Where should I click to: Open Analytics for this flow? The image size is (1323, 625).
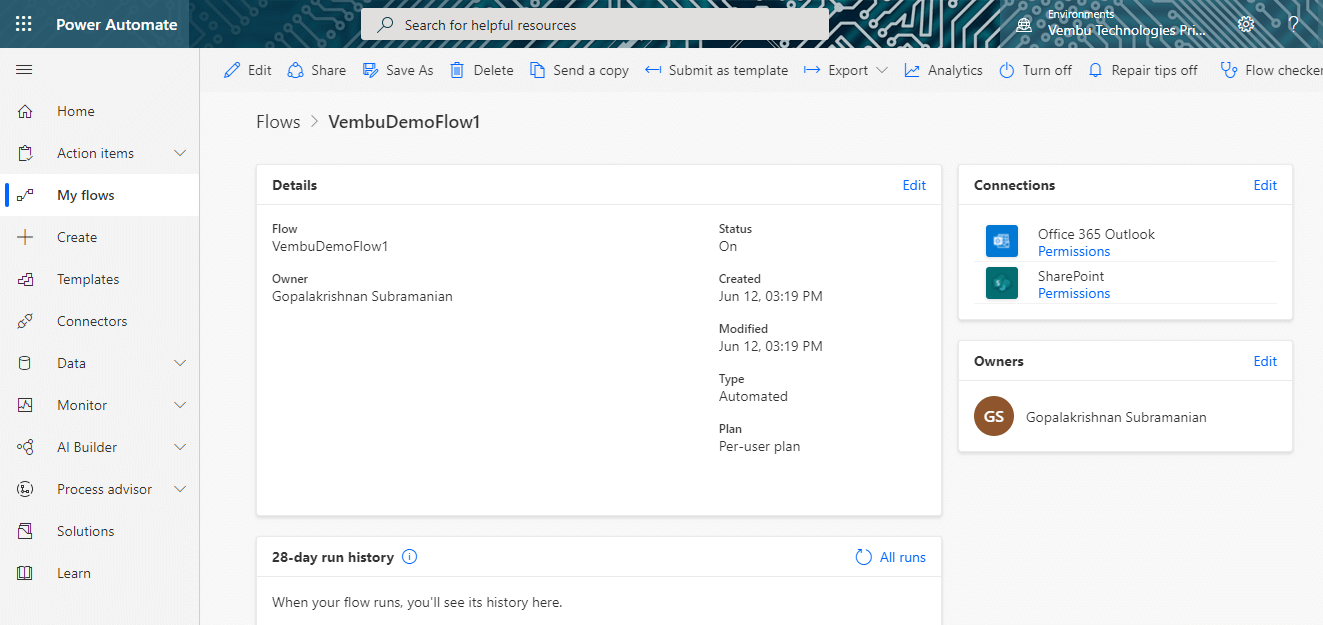click(x=943, y=70)
